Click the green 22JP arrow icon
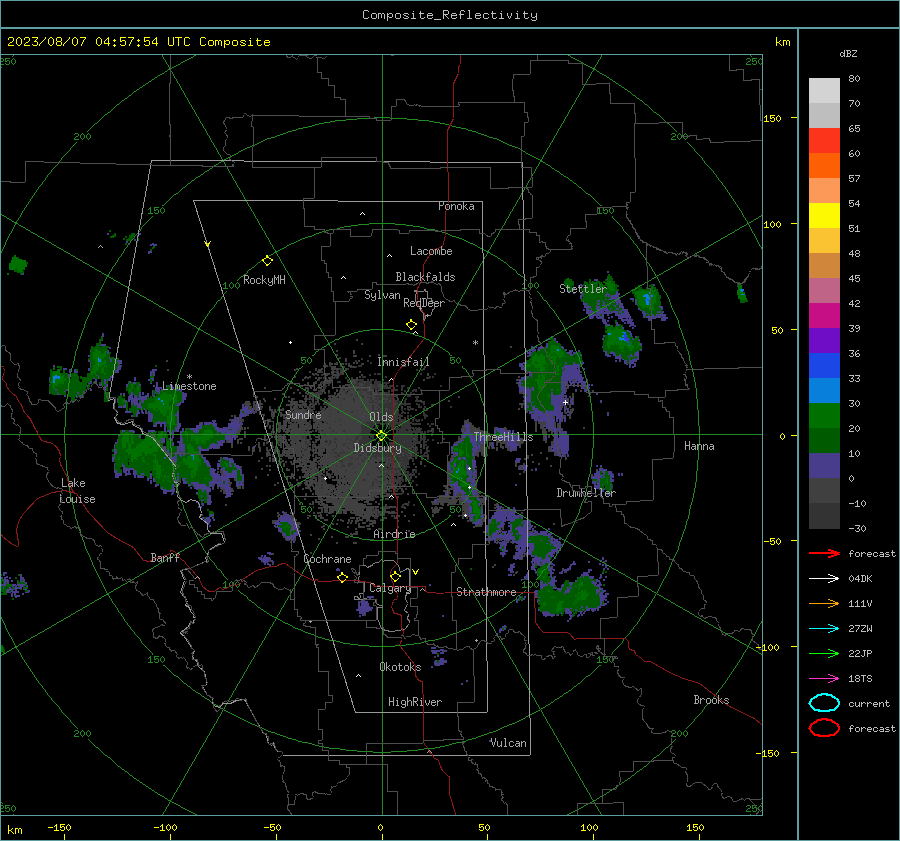Screen dimensions: 900x841 click(824, 653)
